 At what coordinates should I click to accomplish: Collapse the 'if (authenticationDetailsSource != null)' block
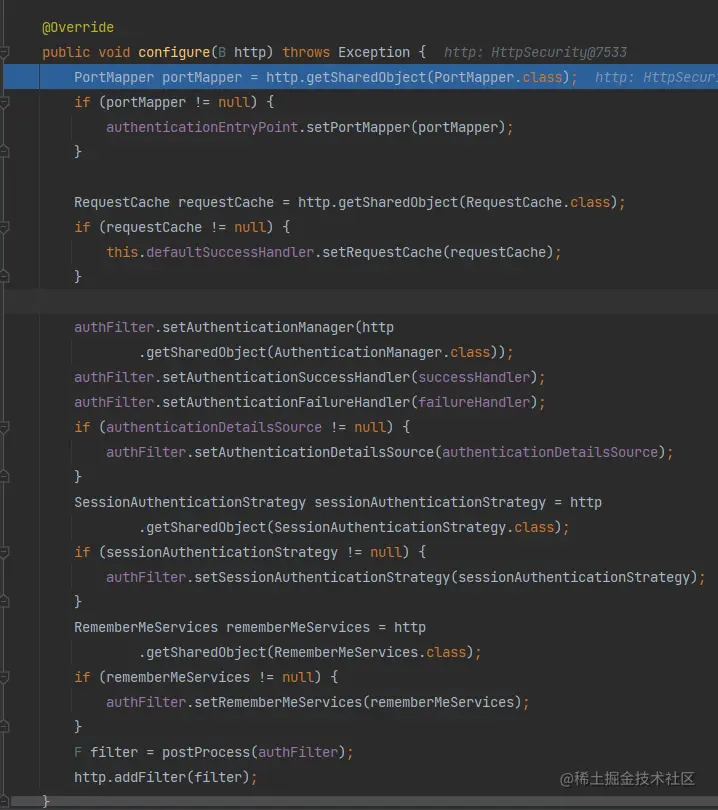click(x=4, y=427)
